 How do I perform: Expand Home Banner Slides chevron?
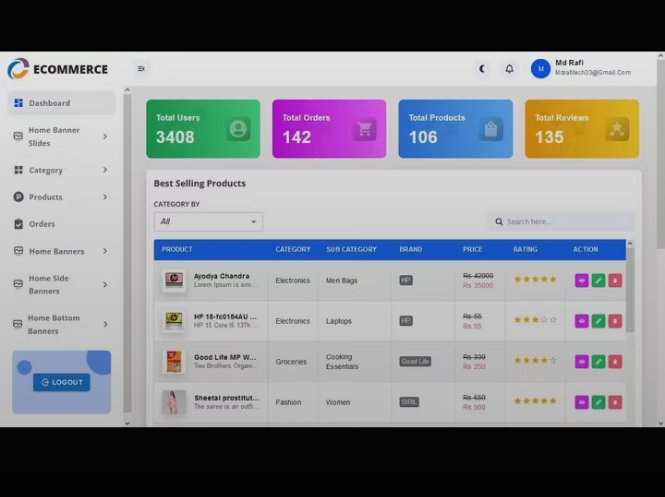[105, 136]
